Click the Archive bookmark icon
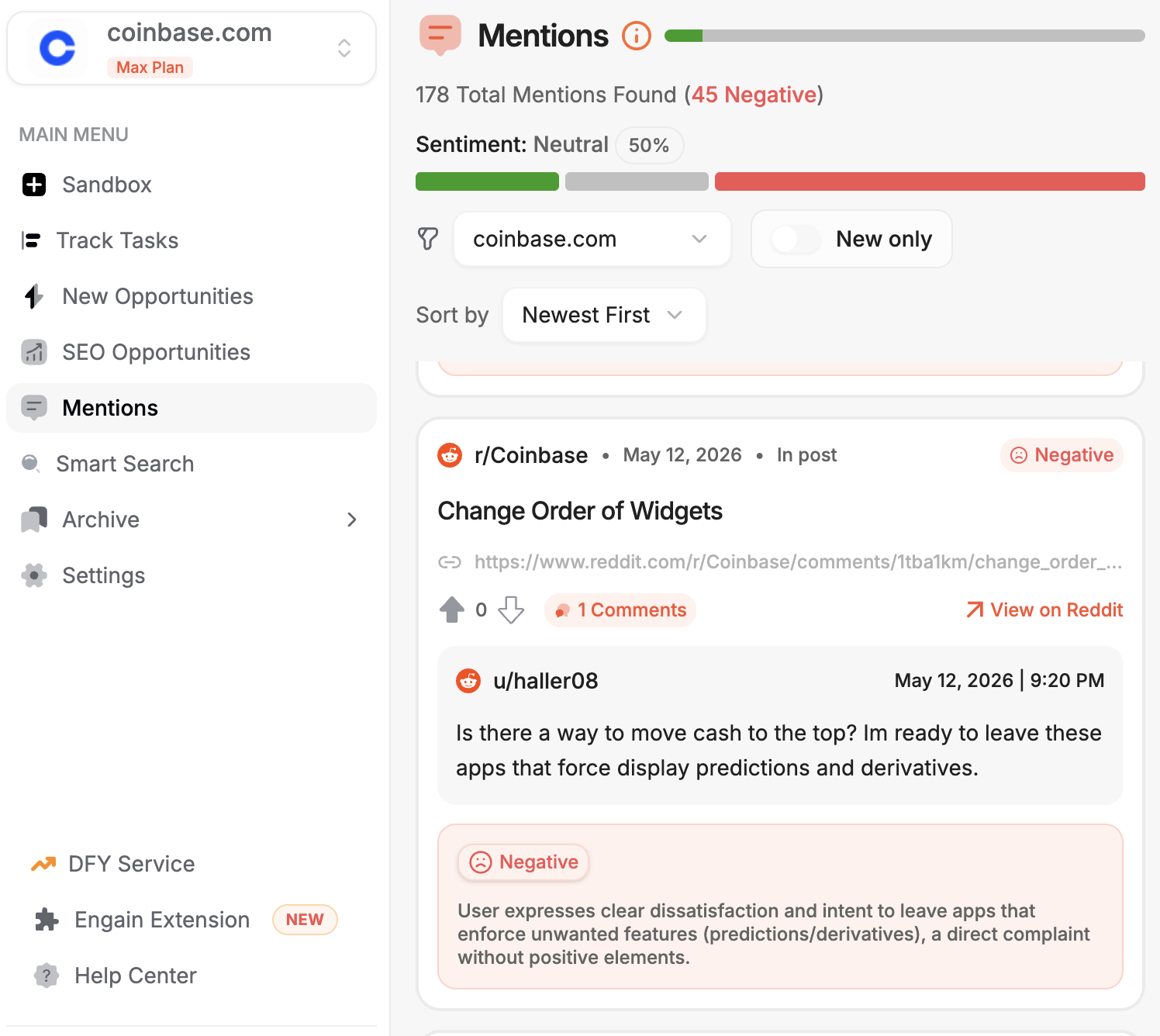Viewport: 1160px width, 1036px height. pos(34,520)
